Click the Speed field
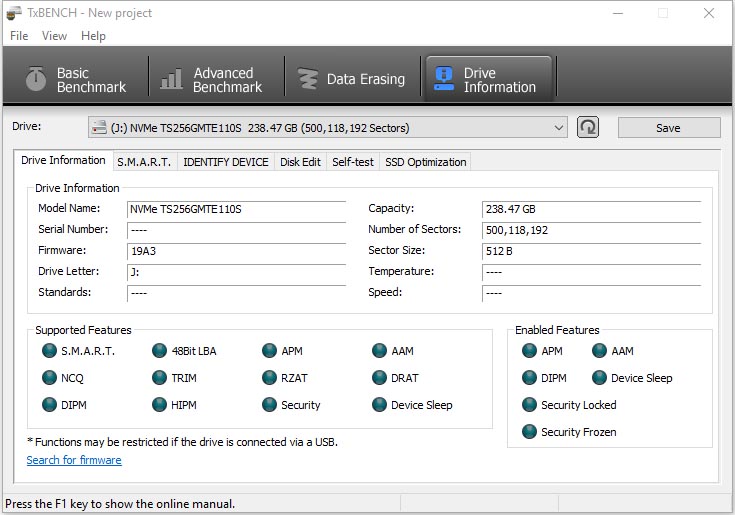 pos(592,293)
